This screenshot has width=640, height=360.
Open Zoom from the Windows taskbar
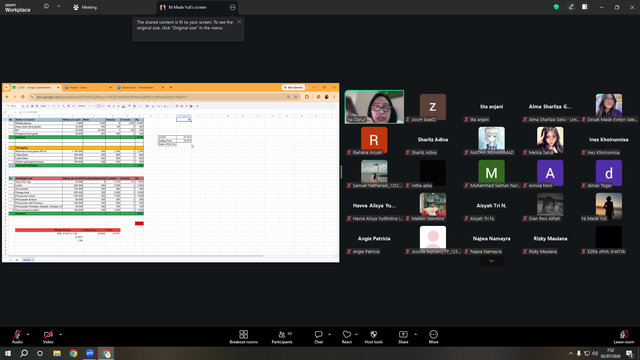[x=90, y=353]
